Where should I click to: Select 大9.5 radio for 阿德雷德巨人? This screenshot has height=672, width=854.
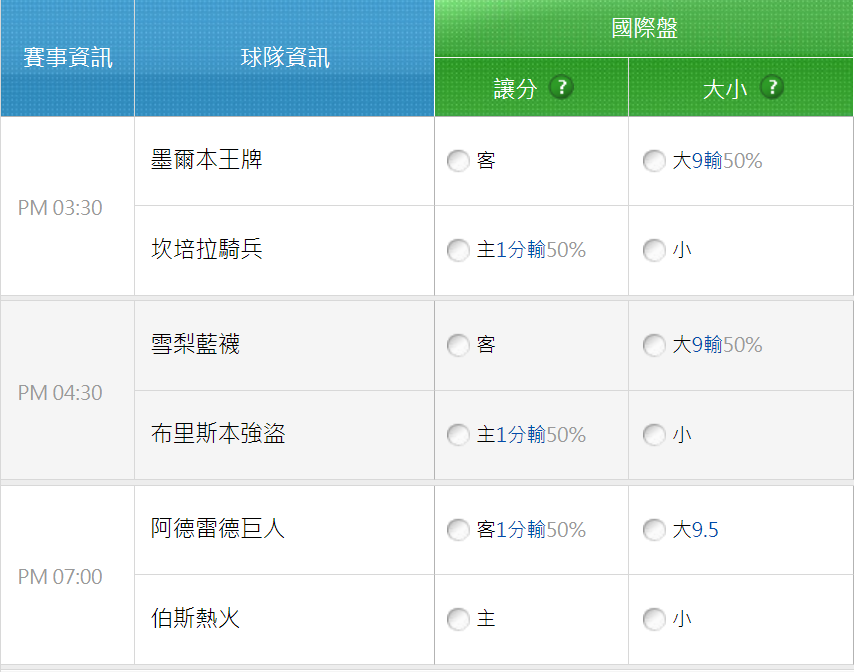pos(654,529)
